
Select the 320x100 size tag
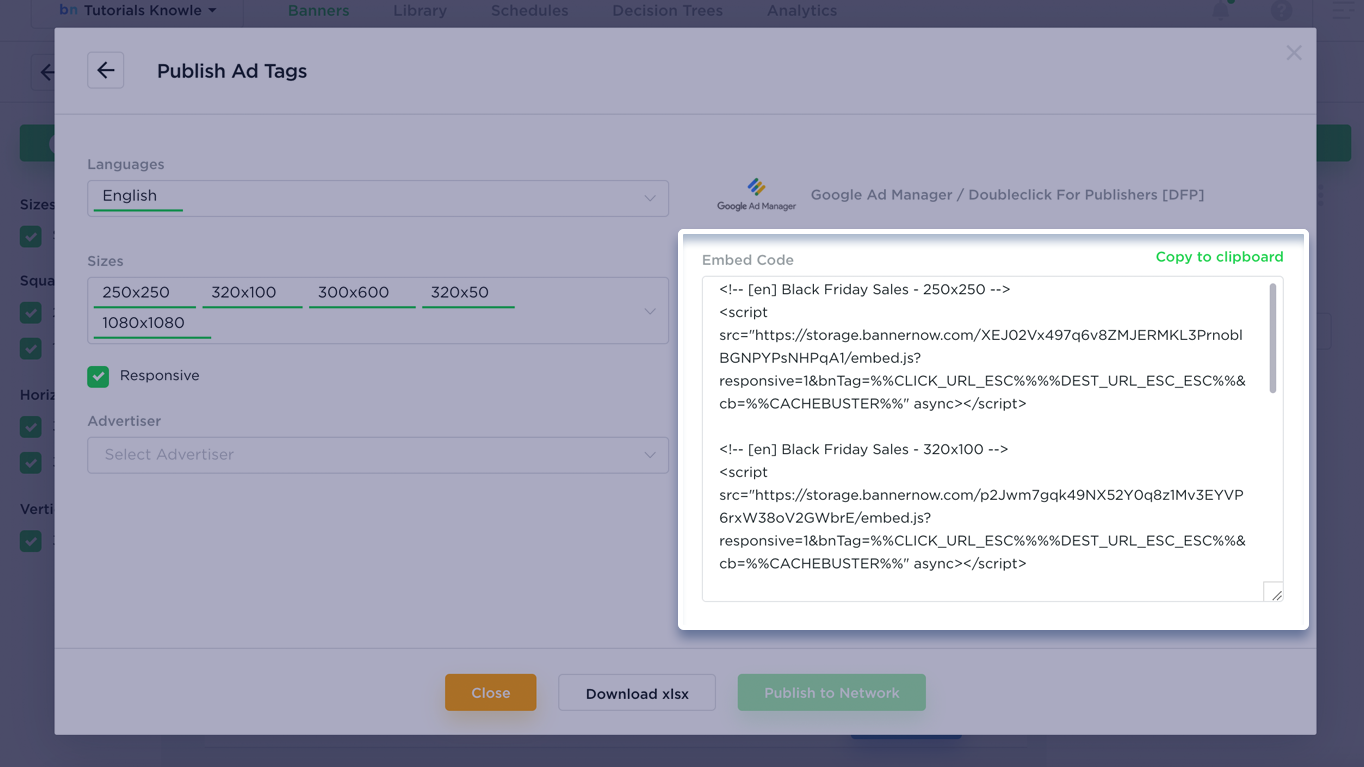[x=252, y=293]
